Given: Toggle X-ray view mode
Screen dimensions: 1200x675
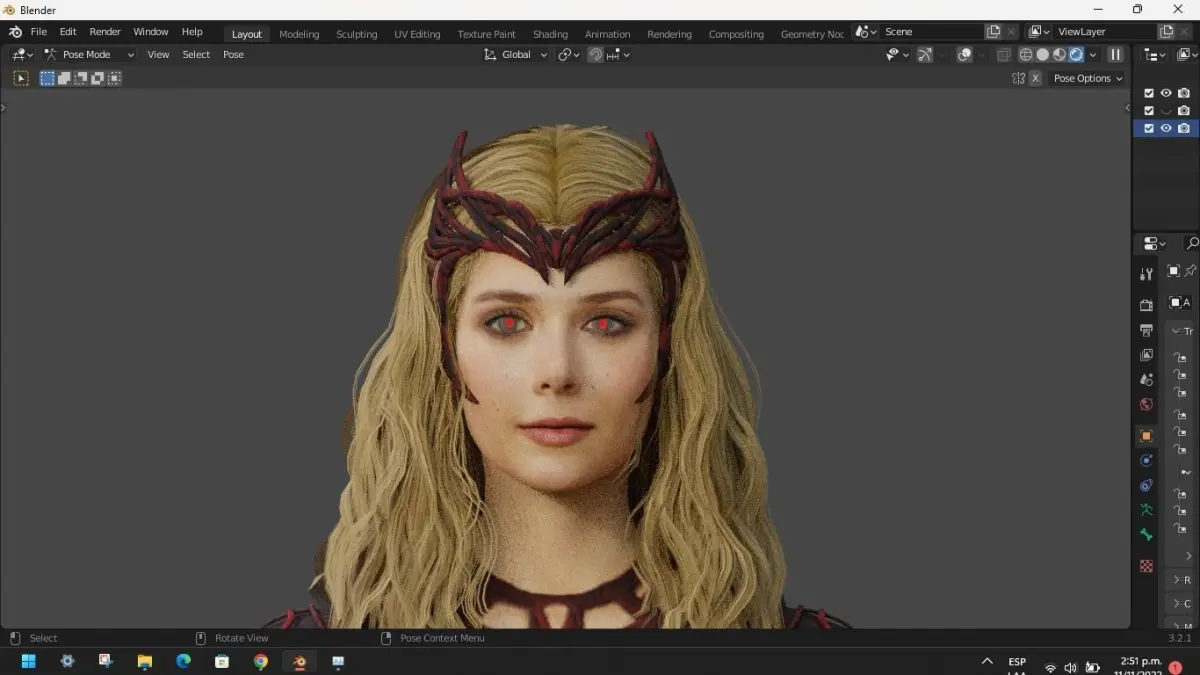Looking at the screenshot, I should pos(1004,55).
